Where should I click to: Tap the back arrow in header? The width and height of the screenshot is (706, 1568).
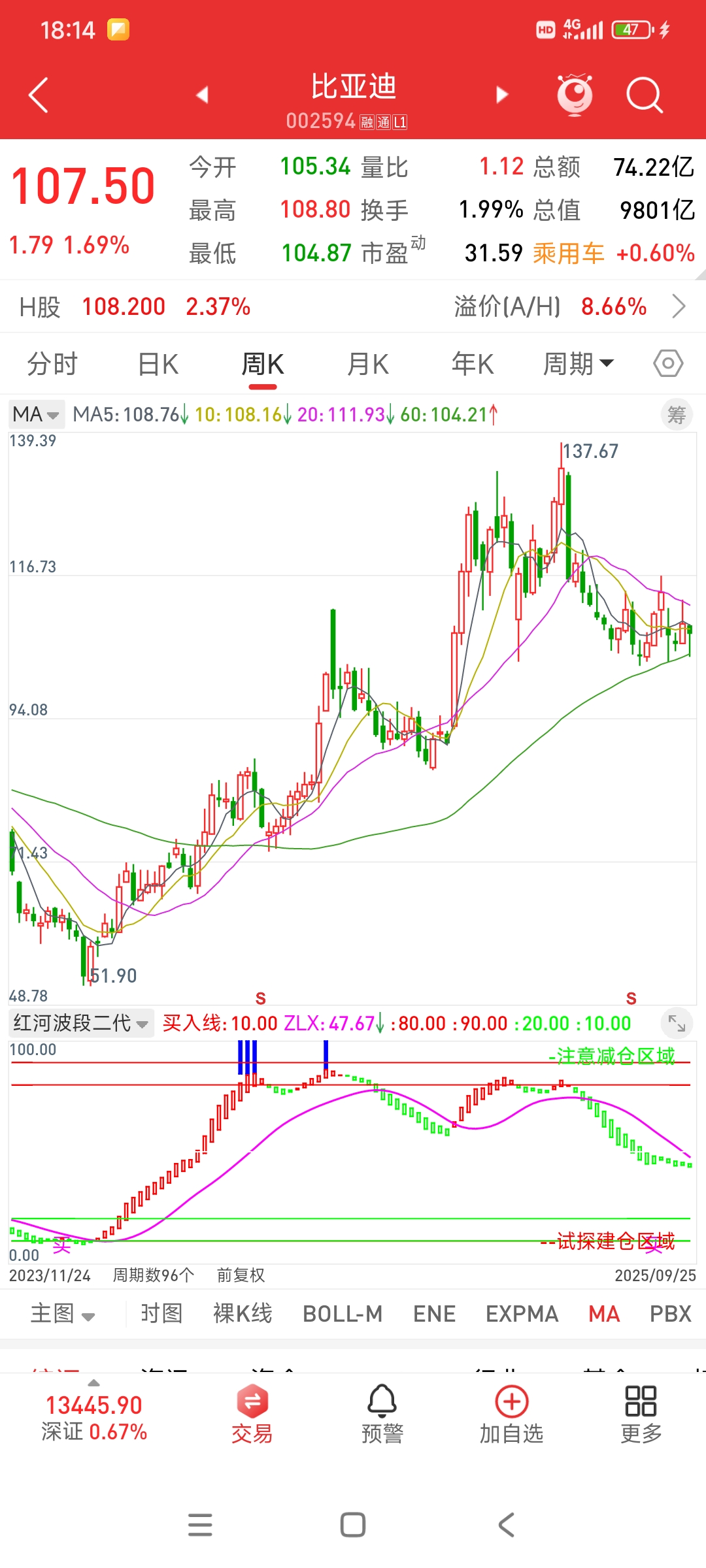tap(39, 95)
